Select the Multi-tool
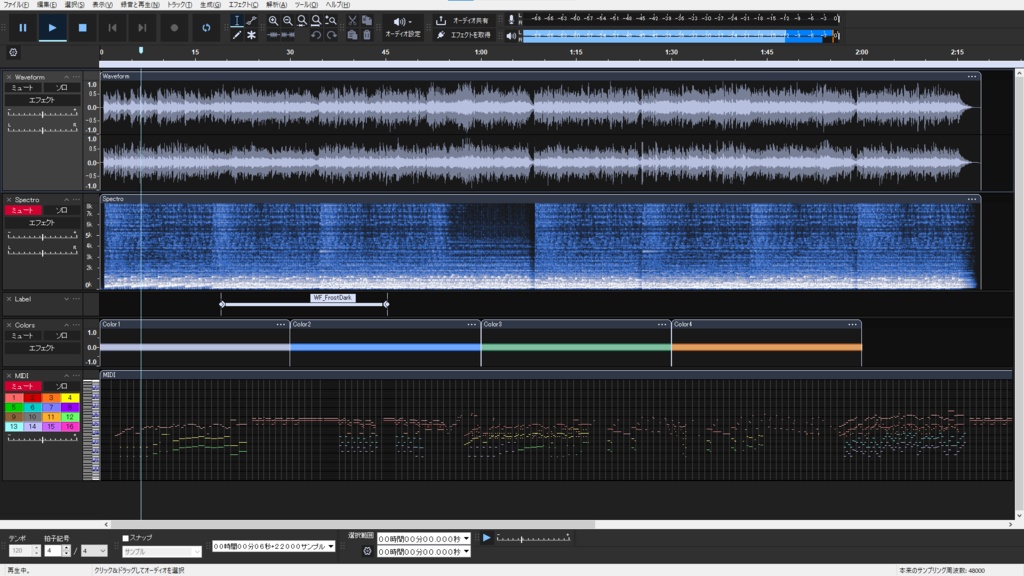The height and width of the screenshot is (576, 1024). 252,33
